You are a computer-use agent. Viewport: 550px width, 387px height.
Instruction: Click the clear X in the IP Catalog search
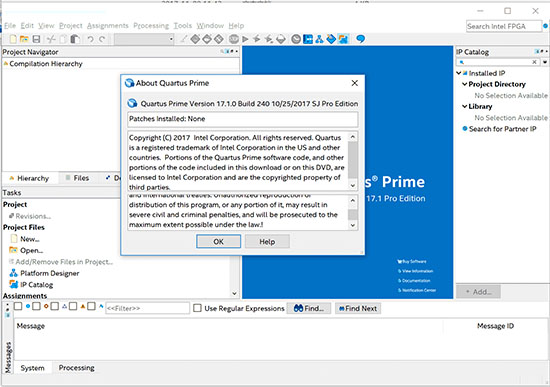coord(534,62)
